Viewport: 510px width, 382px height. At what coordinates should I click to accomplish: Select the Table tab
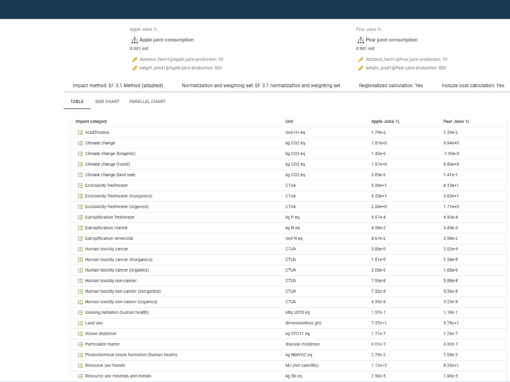77,101
